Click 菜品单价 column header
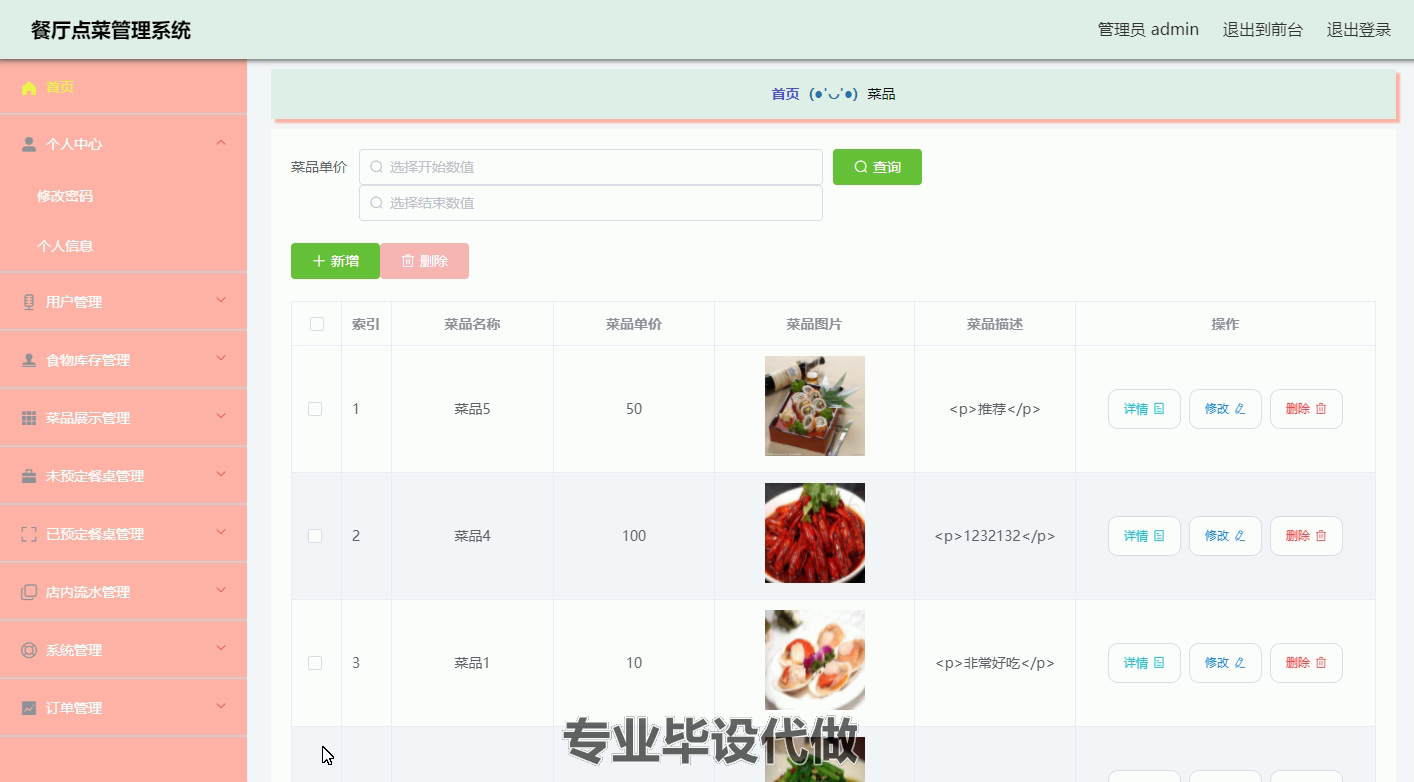This screenshot has height=782, width=1414. pos(634,324)
